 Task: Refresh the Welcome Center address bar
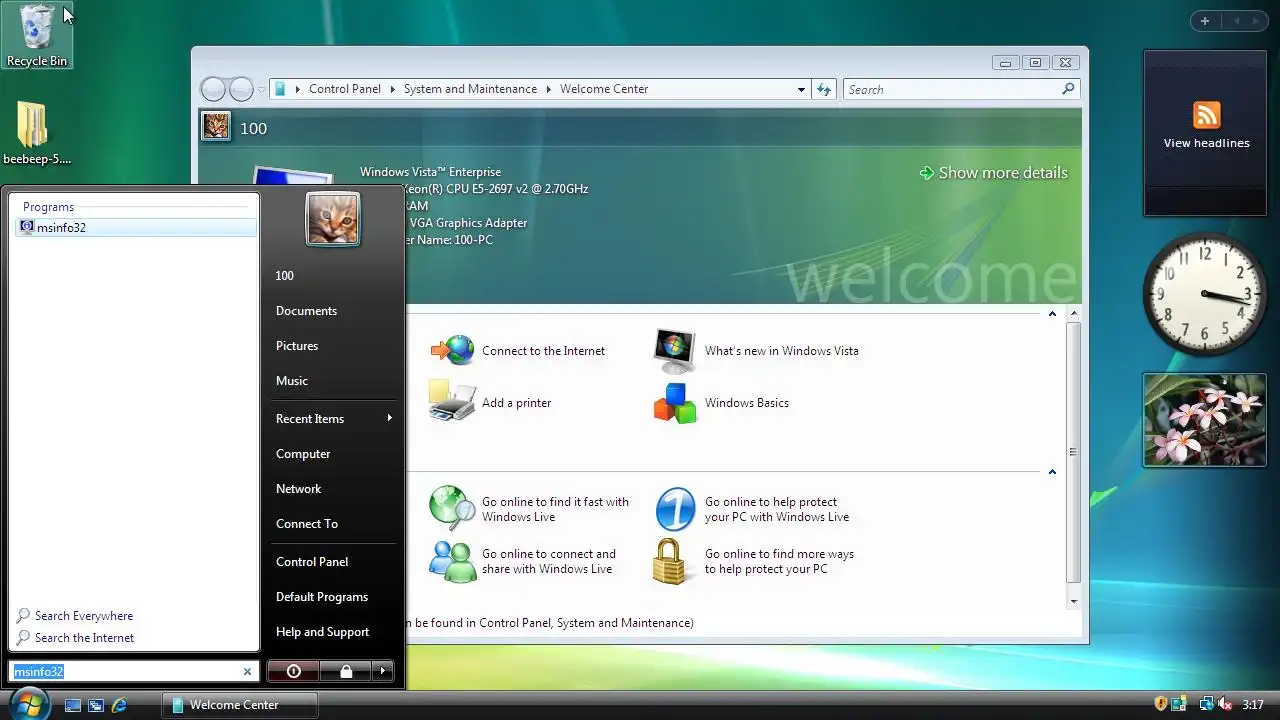[x=823, y=89]
